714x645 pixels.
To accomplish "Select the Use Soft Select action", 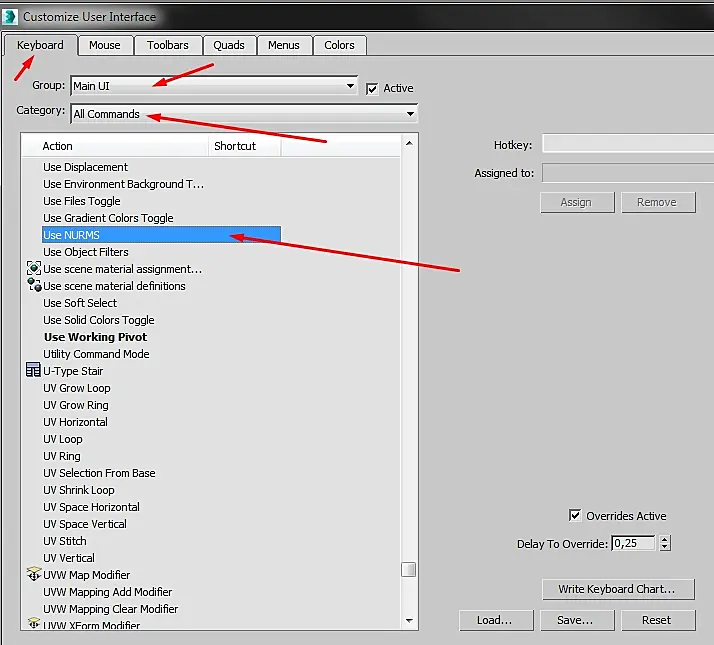I will (x=80, y=303).
